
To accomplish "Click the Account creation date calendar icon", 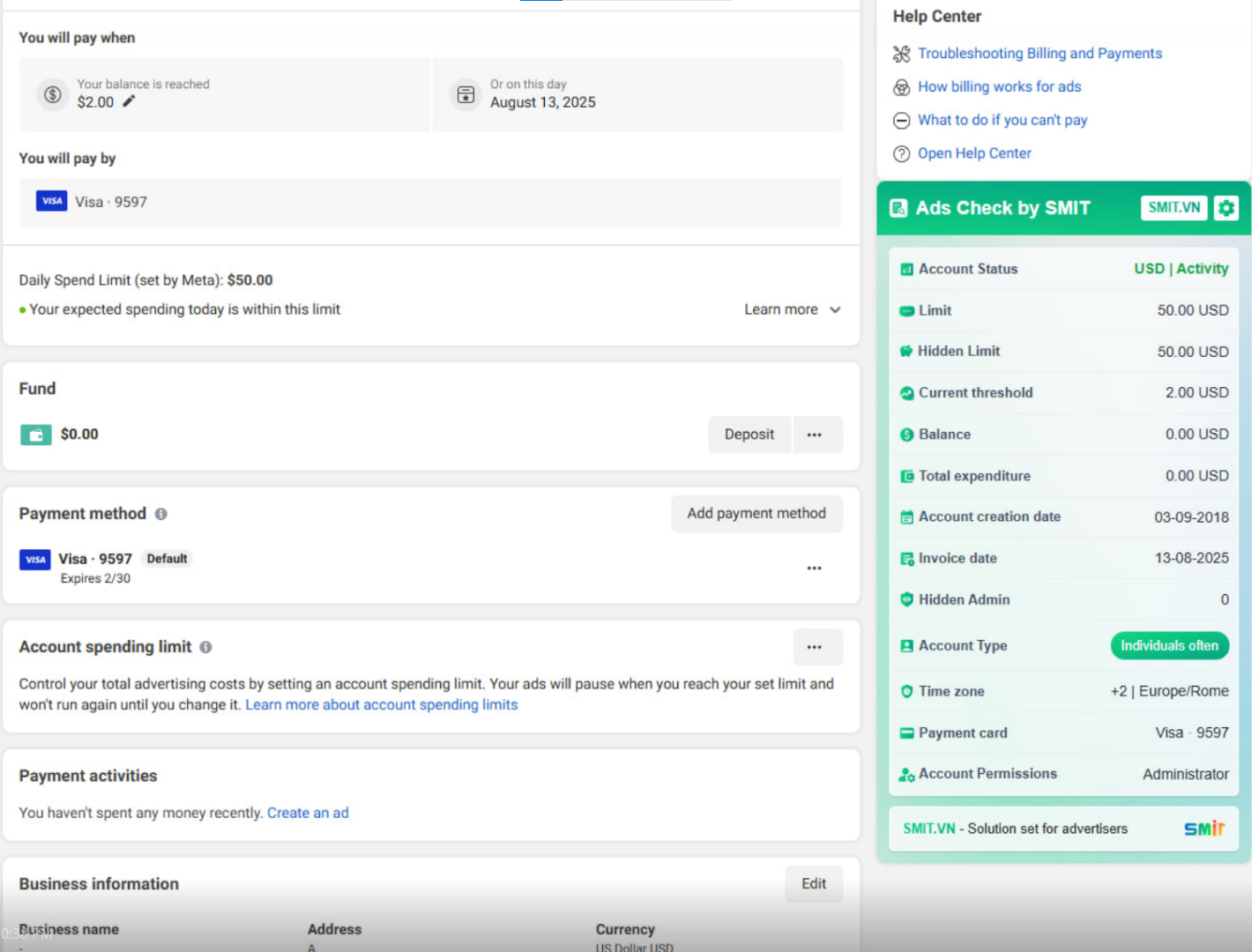I will (x=906, y=517).
